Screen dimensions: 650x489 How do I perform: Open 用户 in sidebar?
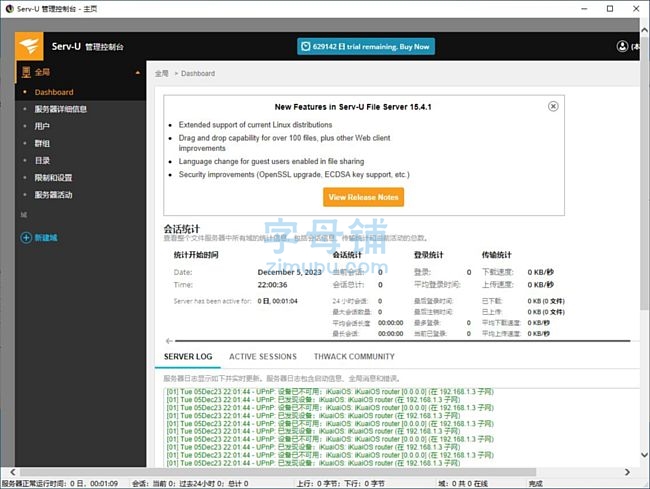tap(42, 126)
